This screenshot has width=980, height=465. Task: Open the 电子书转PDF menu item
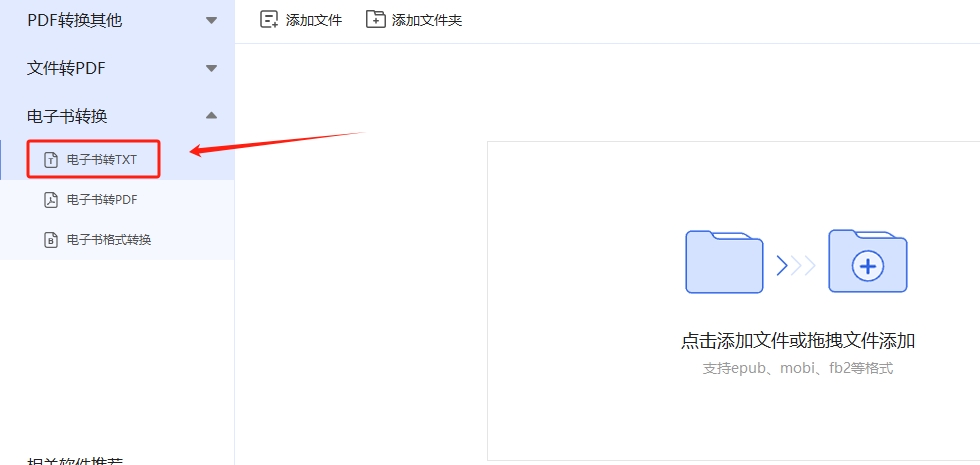tap(118, 200)
